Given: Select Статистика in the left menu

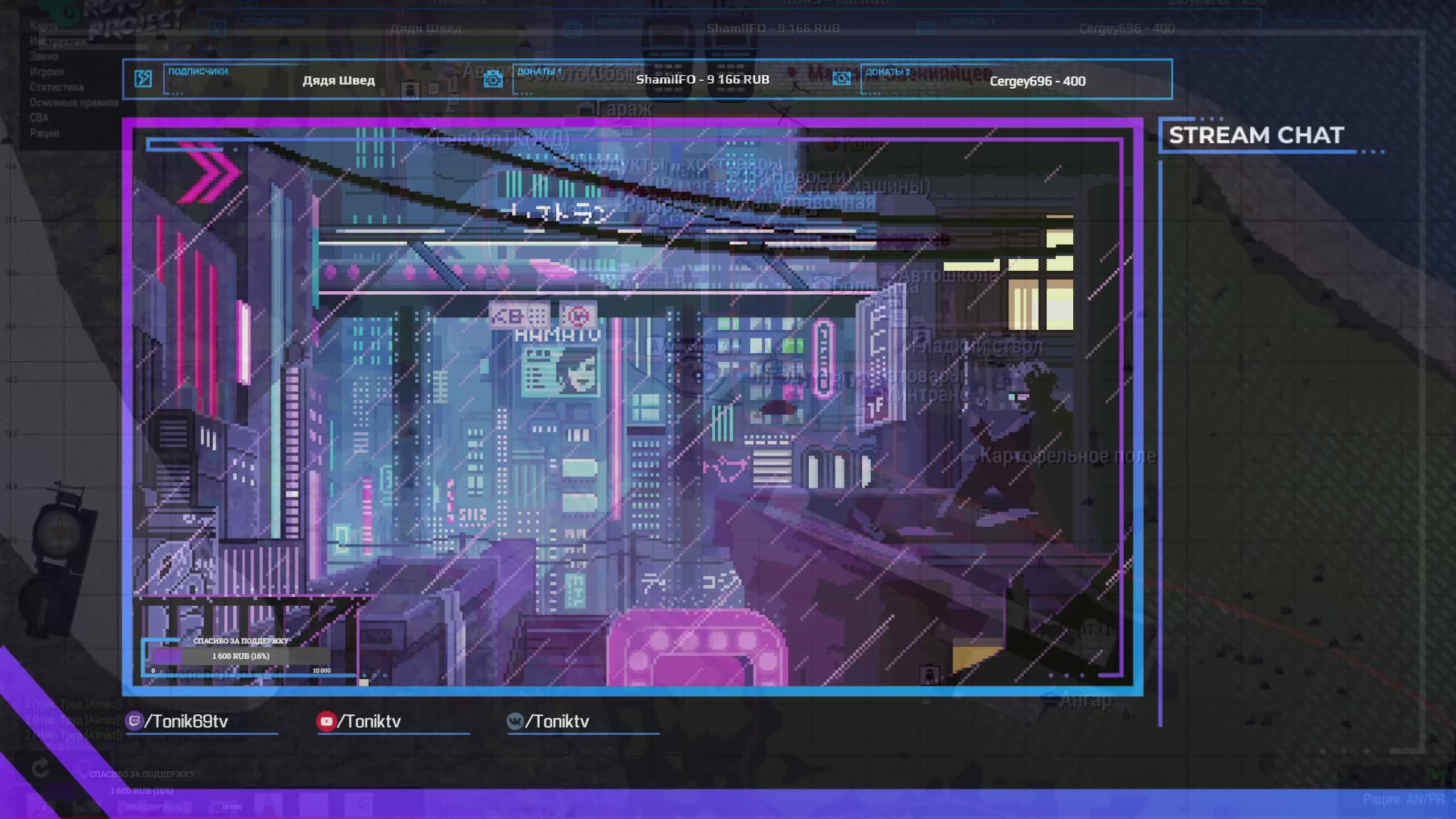Looking at the screenshot, I should pyautogui.click(x=56, y=87).
